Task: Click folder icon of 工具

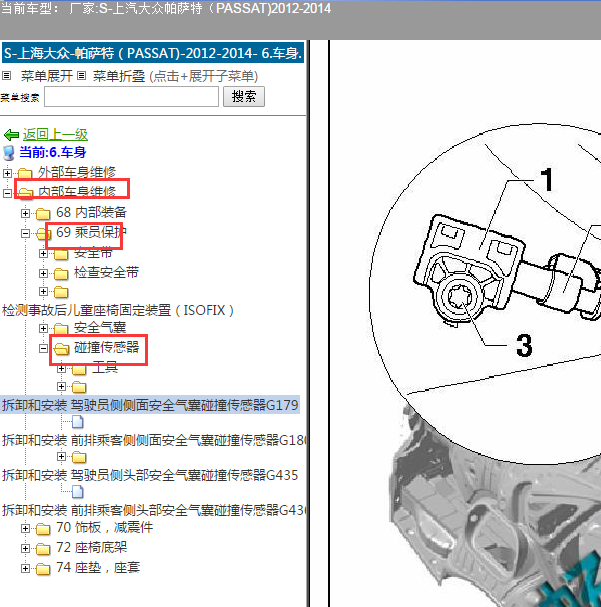Action: tap(79, 369)
